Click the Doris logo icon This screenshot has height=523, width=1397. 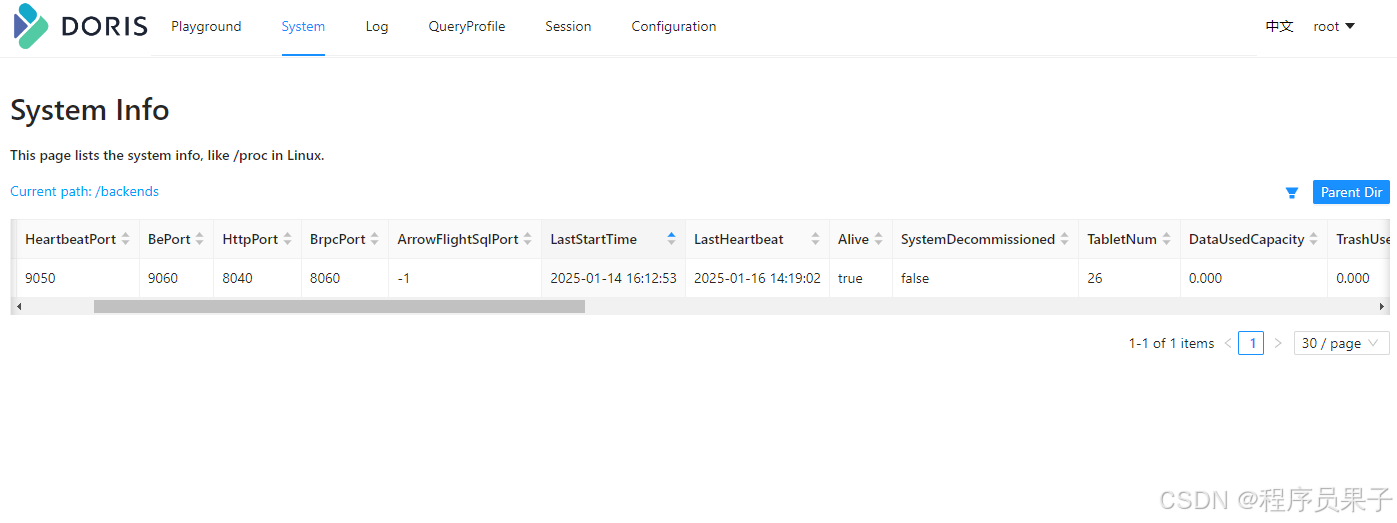pos(31,26)
